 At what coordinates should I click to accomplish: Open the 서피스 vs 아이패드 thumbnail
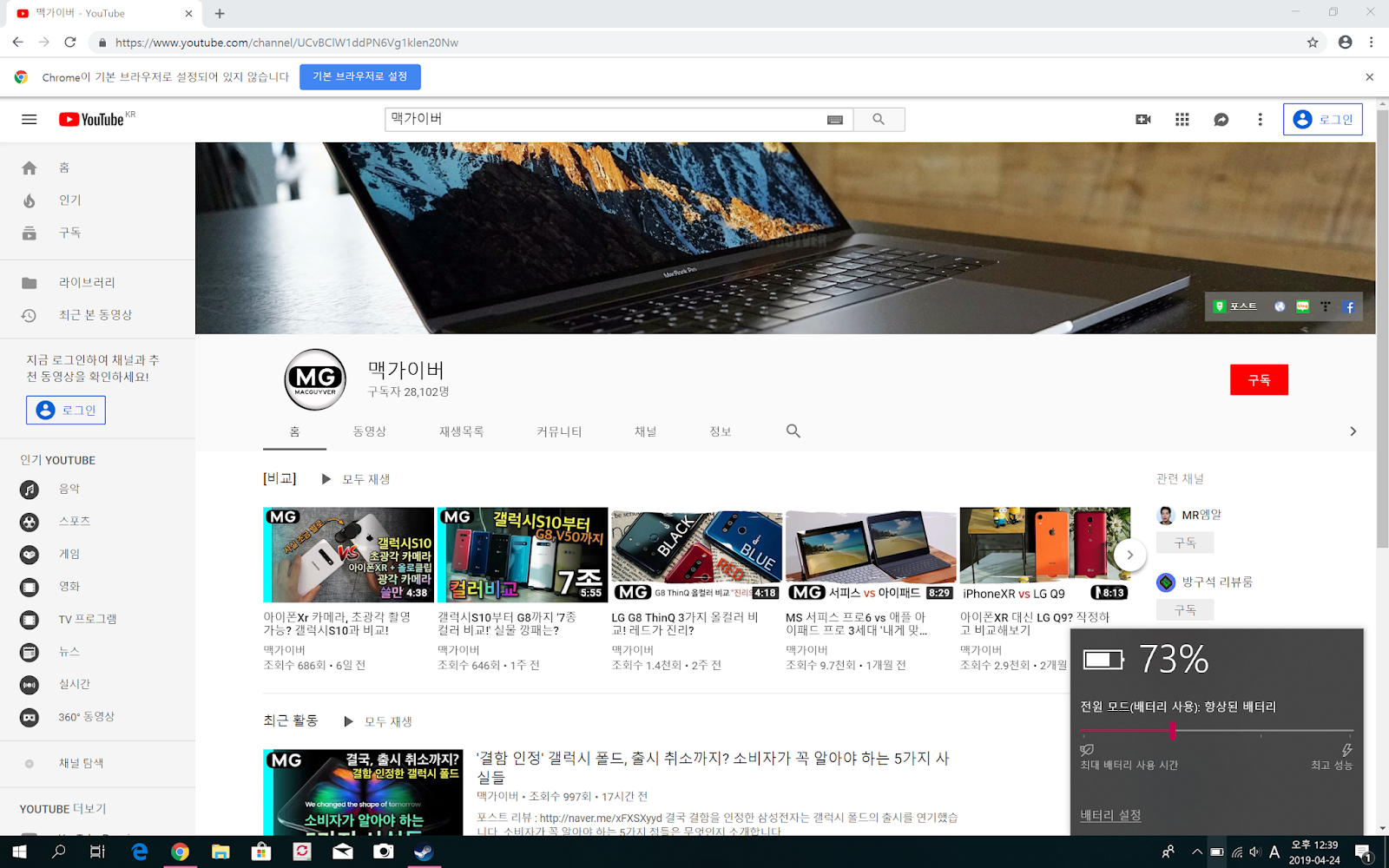871,555
